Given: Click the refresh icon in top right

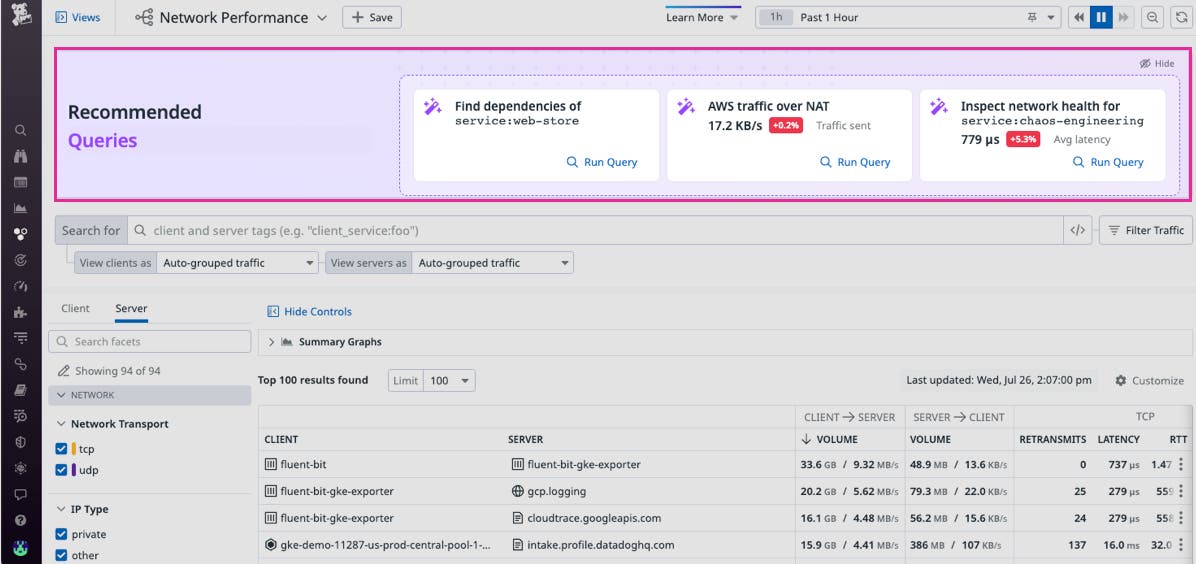Looking at the screenshot, I should click(1179, 17).
